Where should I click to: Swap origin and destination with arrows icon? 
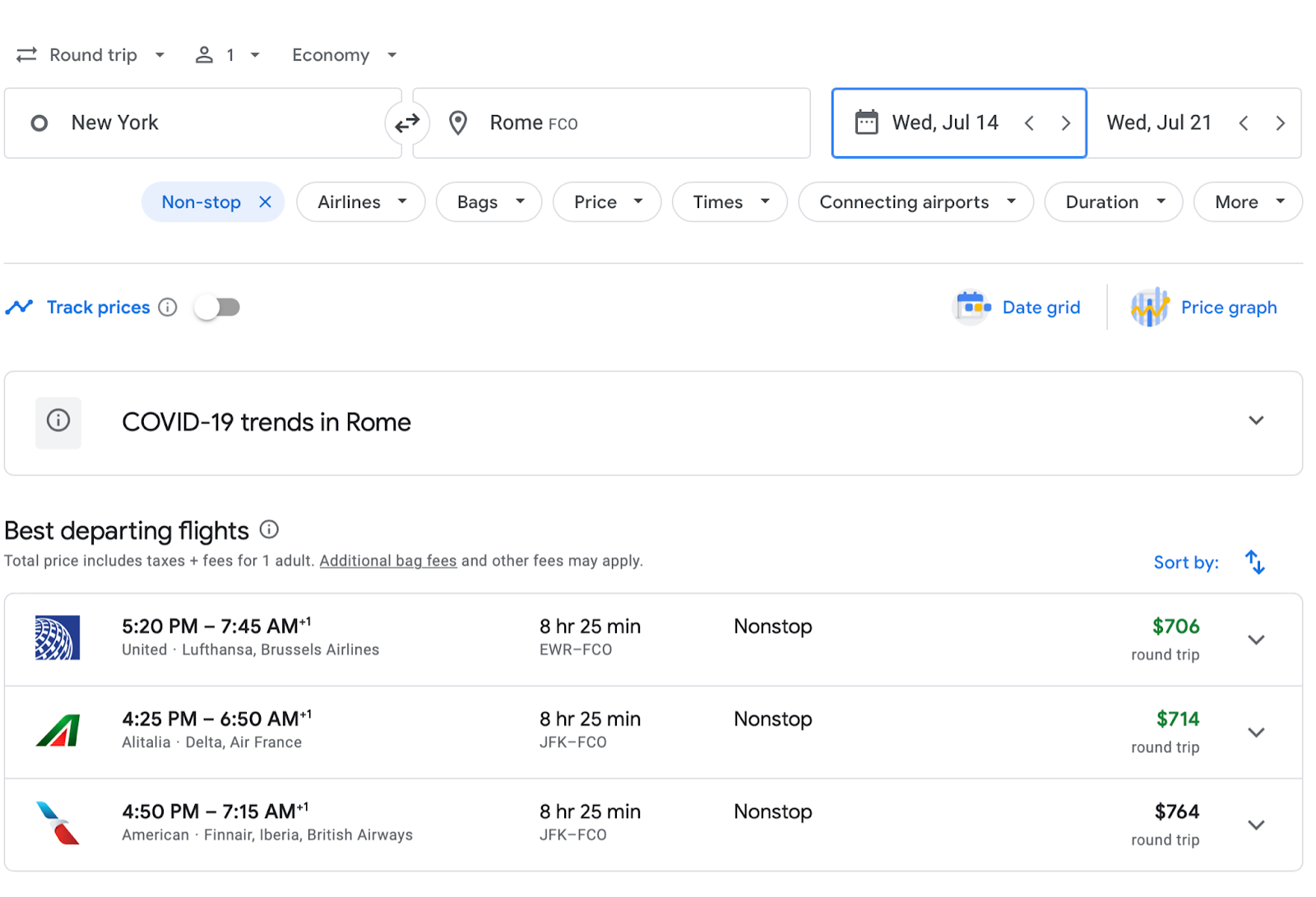point(407,123)
